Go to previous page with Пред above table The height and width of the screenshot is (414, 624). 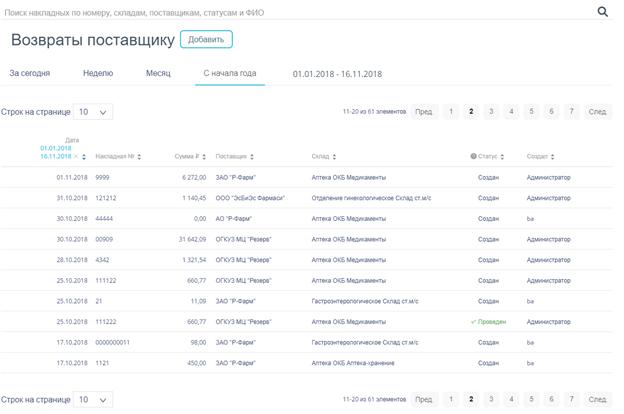click(423, 111)
